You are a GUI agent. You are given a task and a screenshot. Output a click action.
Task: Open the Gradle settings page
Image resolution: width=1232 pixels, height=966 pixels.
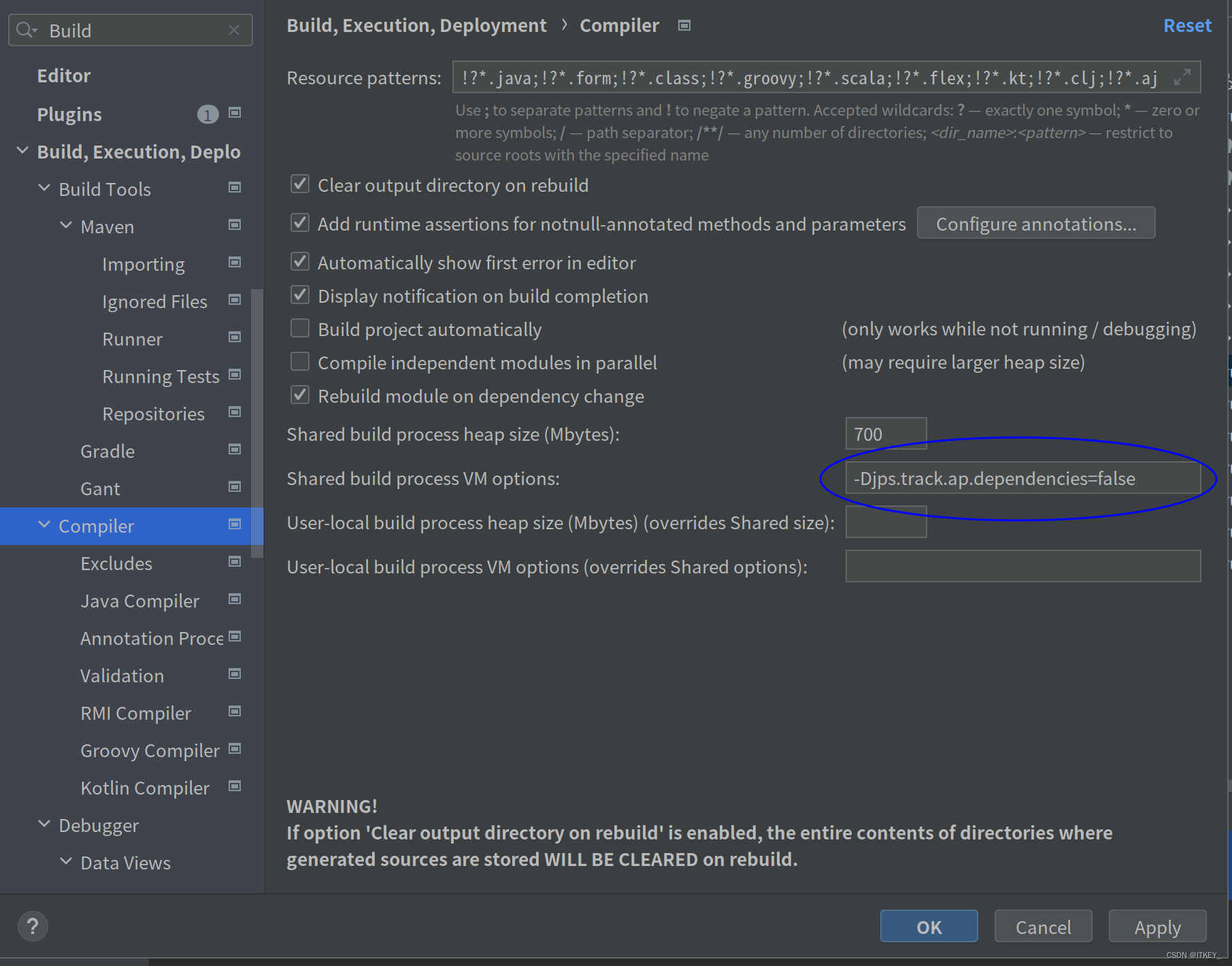tap(107, 452)
